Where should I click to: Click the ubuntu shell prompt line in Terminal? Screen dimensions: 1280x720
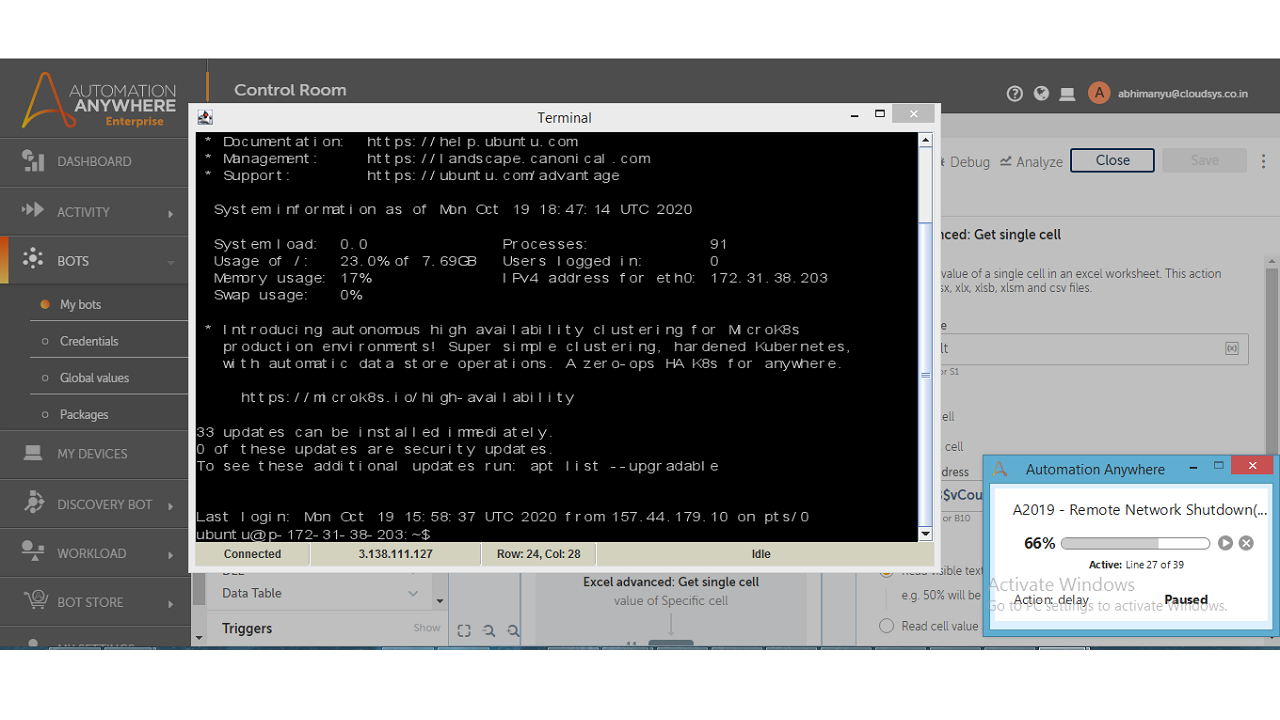click(314, 535)
